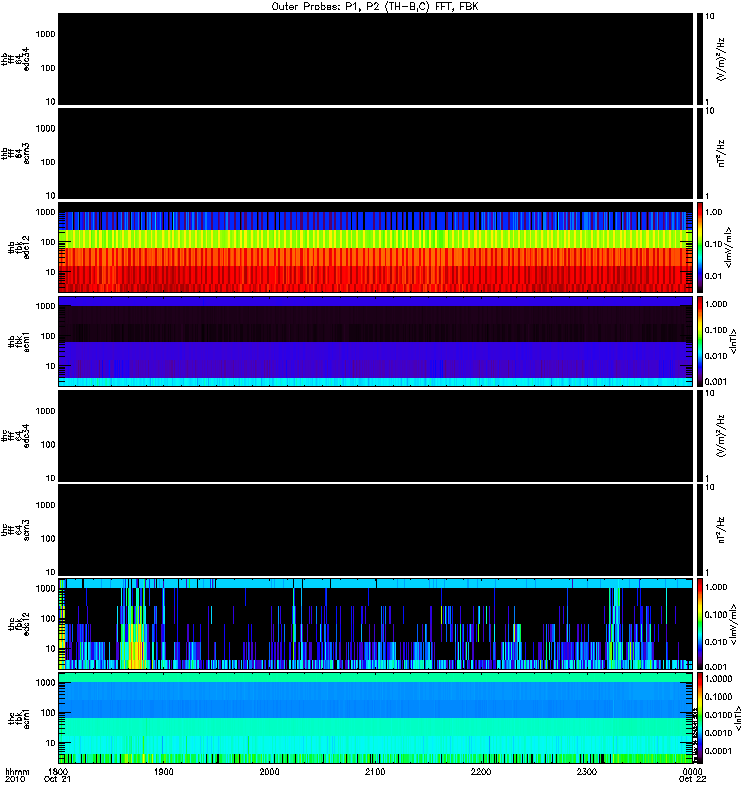Click the color bar of the thb fbk edc12 panel
The image size is (750, 800).
tap(700, 247)
